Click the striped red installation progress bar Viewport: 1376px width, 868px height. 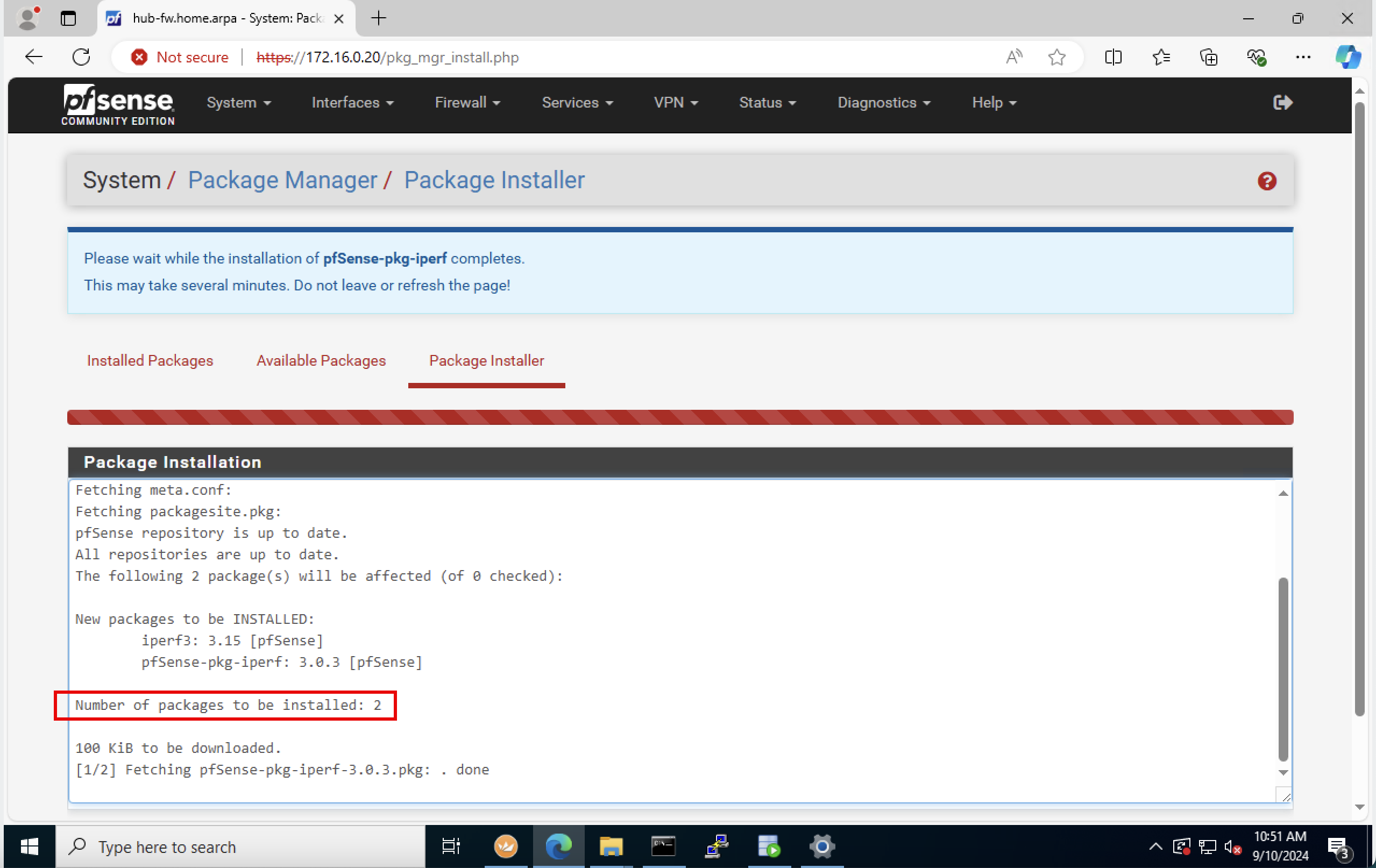[679, 417]
